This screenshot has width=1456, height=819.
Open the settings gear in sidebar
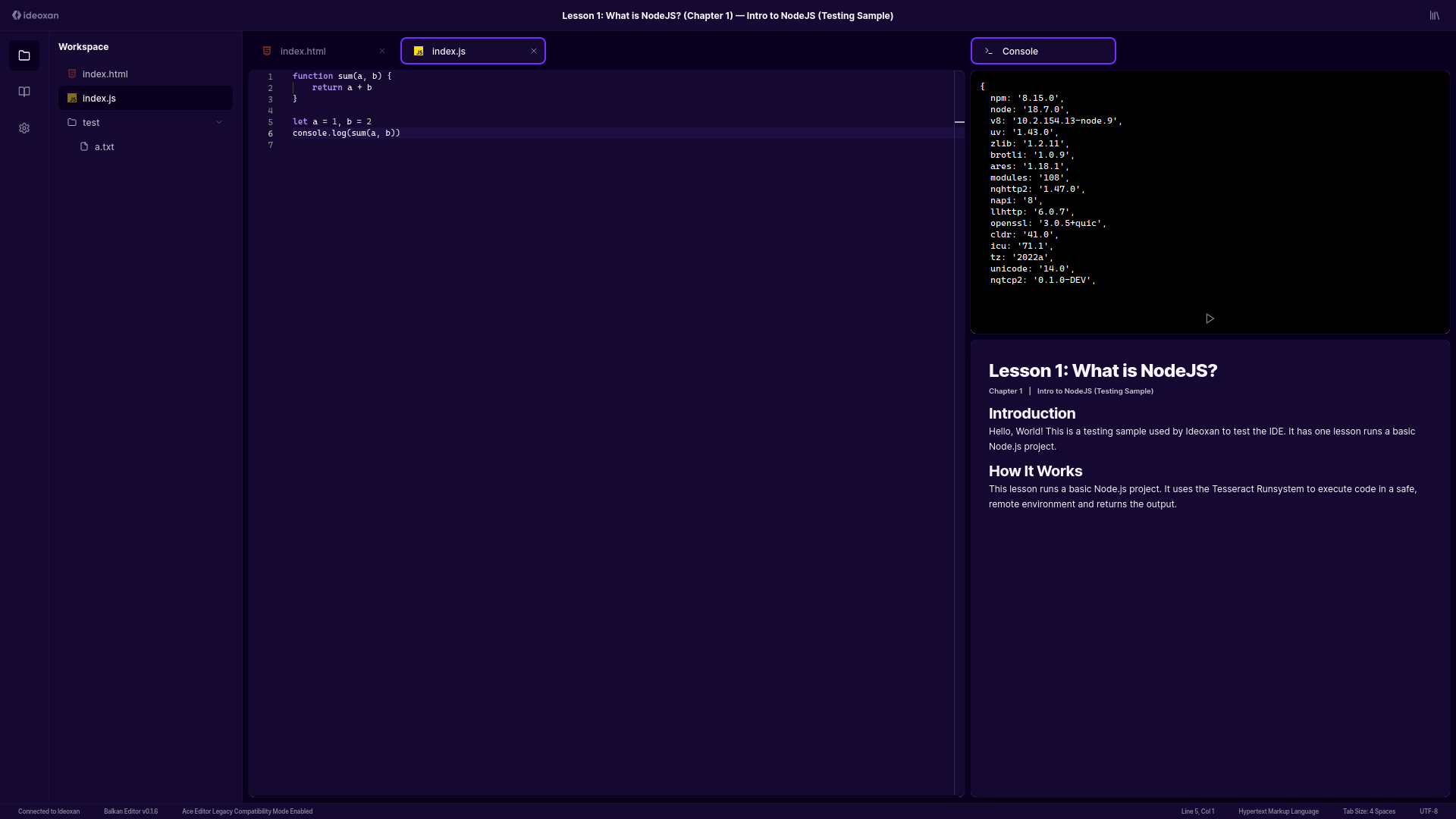pyautogui.click(x=24, y=128)
